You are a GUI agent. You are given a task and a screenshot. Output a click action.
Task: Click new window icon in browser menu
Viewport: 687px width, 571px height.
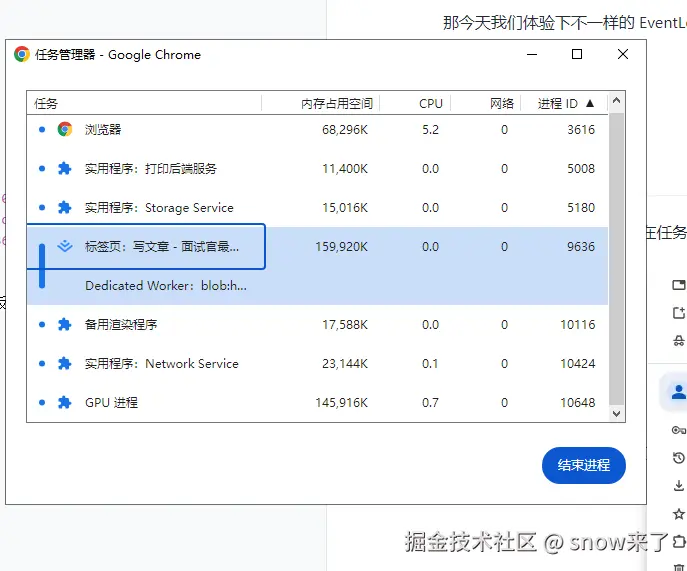coord(679,312)
